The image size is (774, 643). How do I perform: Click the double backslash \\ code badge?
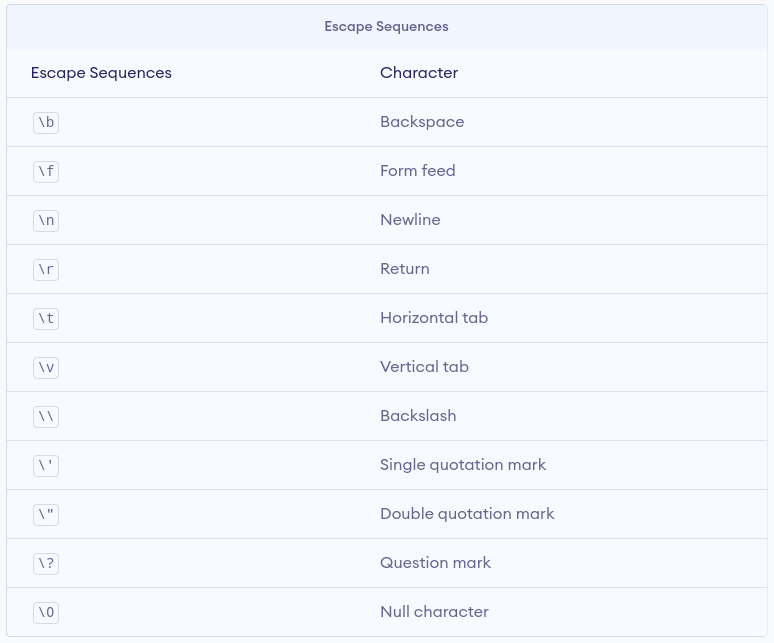coord(46,417)
